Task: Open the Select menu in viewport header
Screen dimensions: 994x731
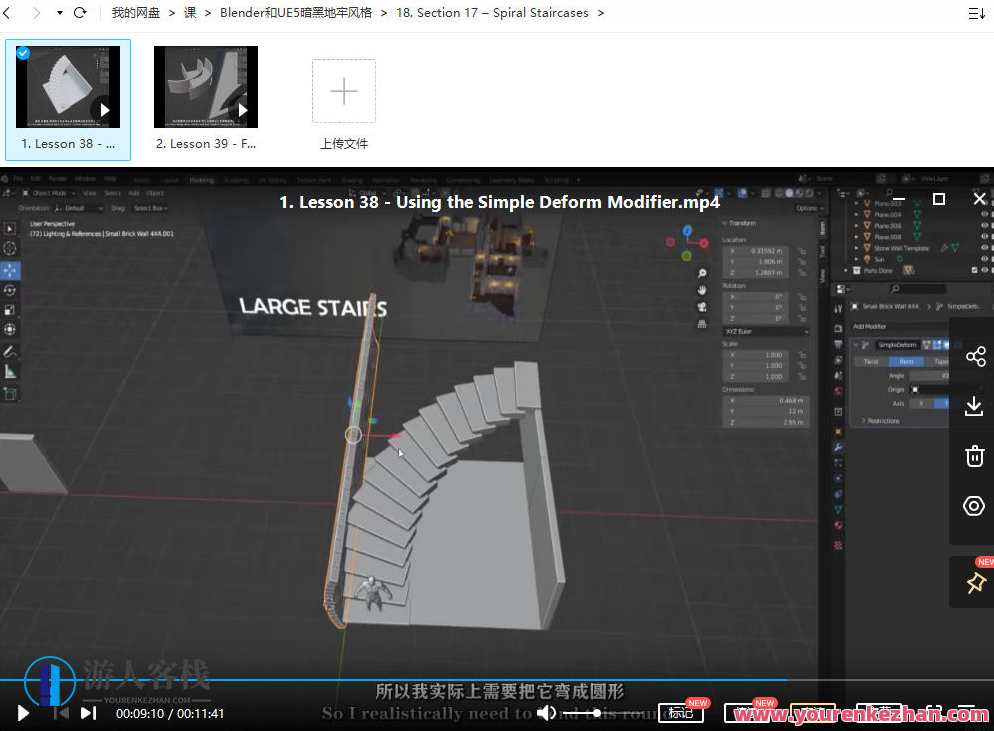Action: [112, 195]
